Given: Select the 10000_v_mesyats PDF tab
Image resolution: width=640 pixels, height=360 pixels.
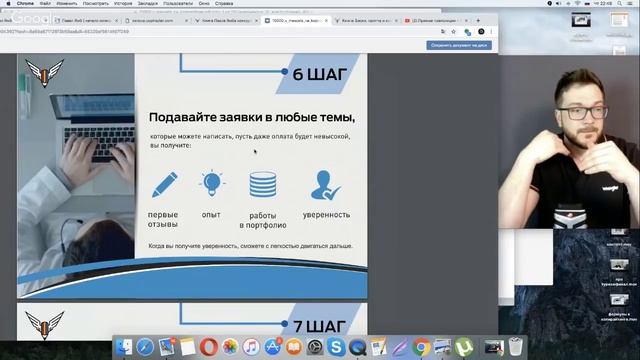Looking at the screenshot, I should pos(295,20).
